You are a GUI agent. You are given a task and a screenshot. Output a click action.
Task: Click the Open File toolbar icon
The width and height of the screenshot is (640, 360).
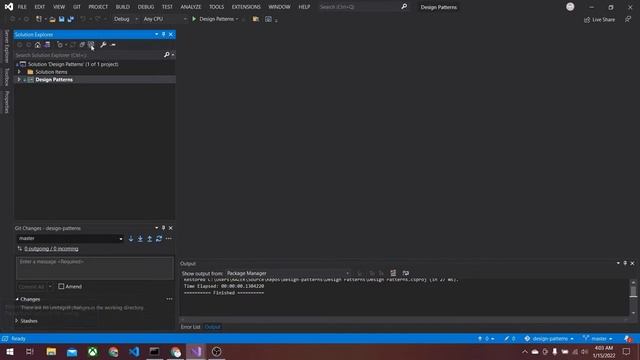click(52, 19)
